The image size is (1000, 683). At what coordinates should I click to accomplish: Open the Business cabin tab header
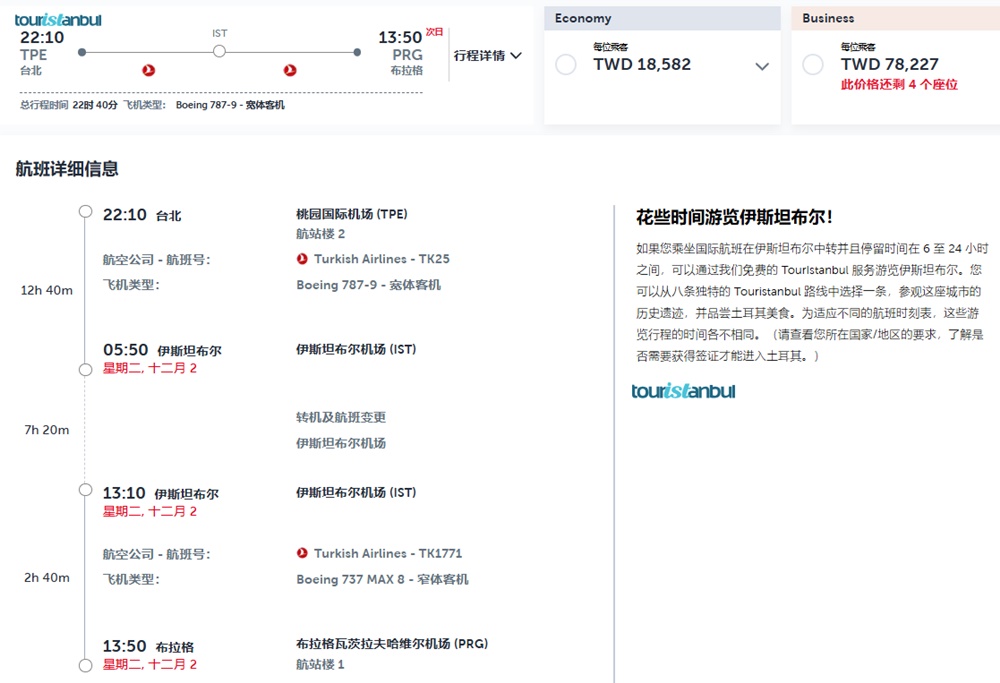click(x=895, y=18)
